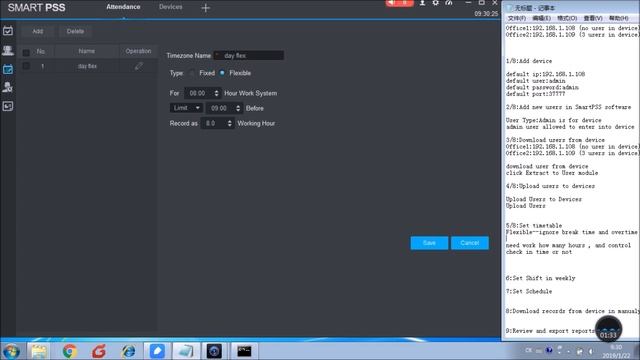Screen dimensions: 640x360
Task: Open the personnel management sidebar icon
Action: pyautogui.click(x=8, y=50)
